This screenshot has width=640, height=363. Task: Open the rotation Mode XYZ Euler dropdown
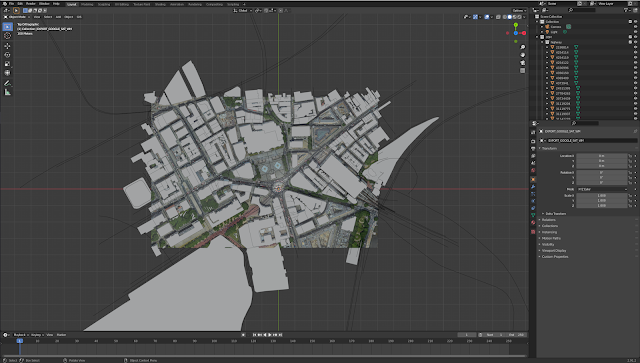(602, 189)
